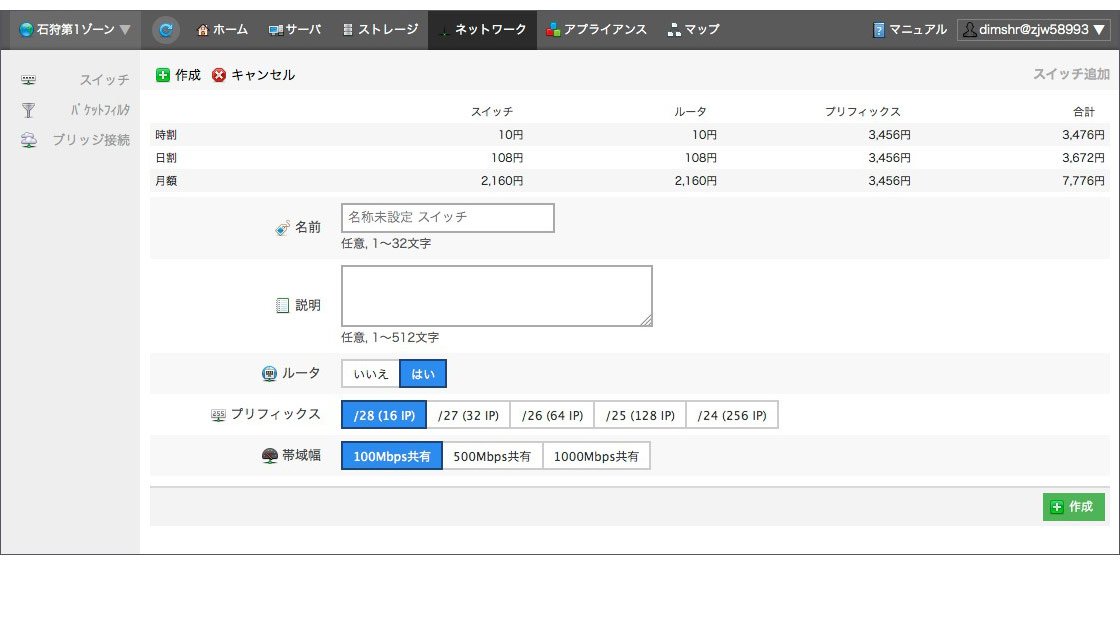Click the 合計 column header
Viewport: 1120px width, 620px height.
(x=1084, y=111)
